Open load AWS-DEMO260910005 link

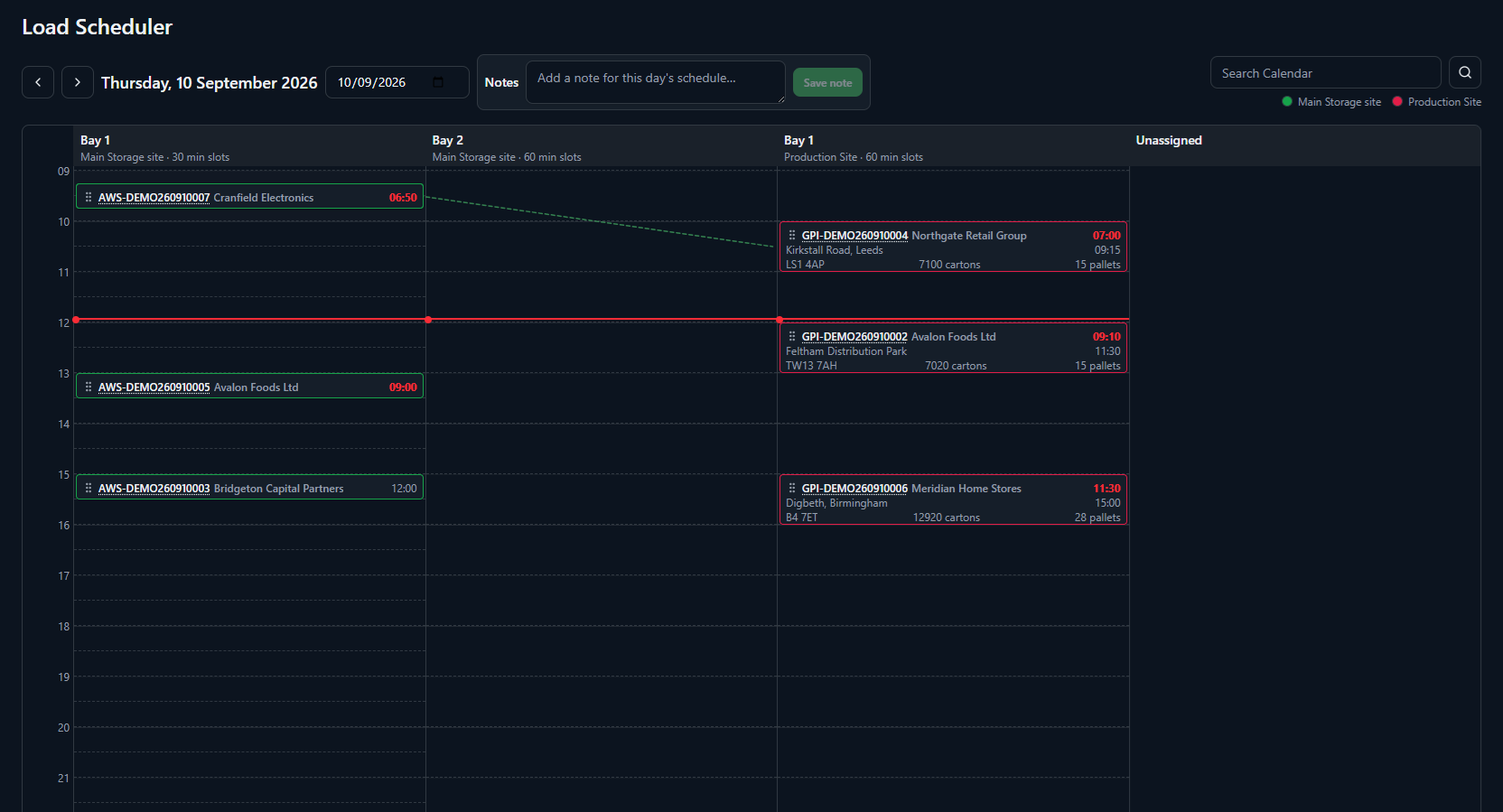tap(154, 387)
